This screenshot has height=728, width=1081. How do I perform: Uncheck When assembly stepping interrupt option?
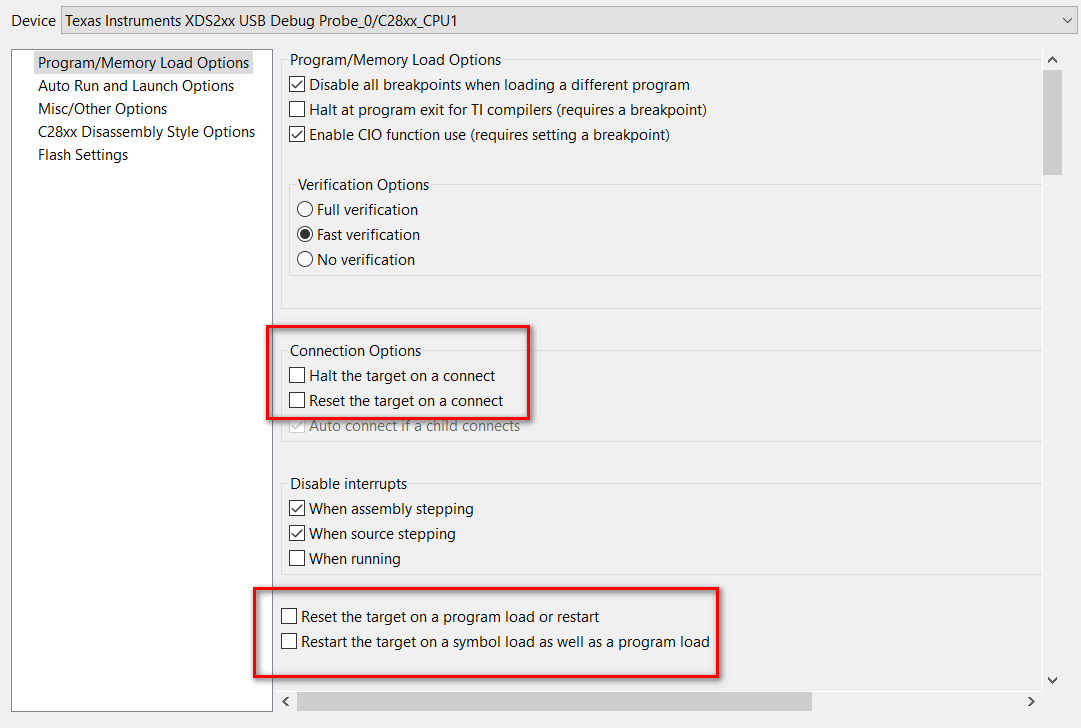click(297, 509)
